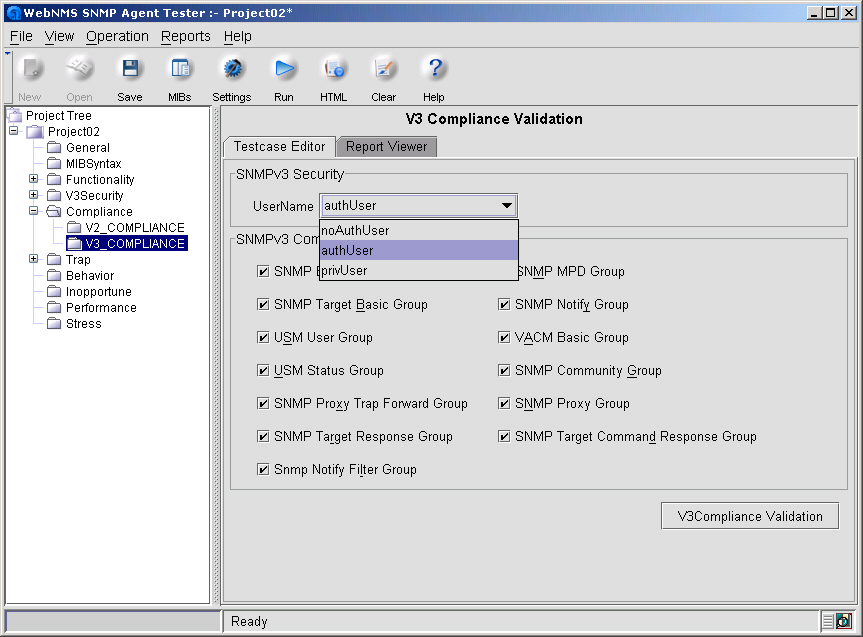Toggle SNMP Notify Group checkbox
This screenshot has height=637, width=863.
click(504, 304)
